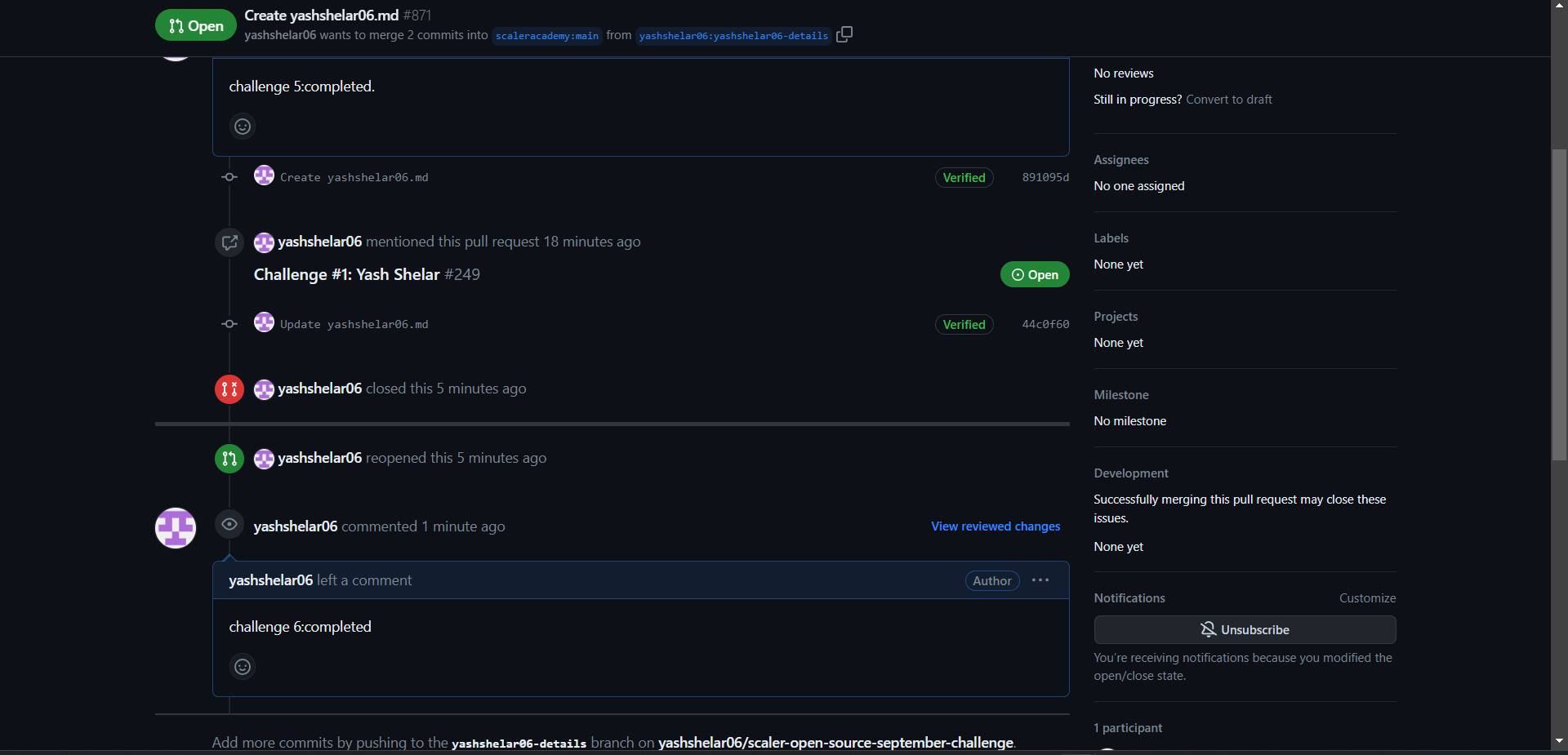Click the cross-reference mention icon

(x=229, y=242)
